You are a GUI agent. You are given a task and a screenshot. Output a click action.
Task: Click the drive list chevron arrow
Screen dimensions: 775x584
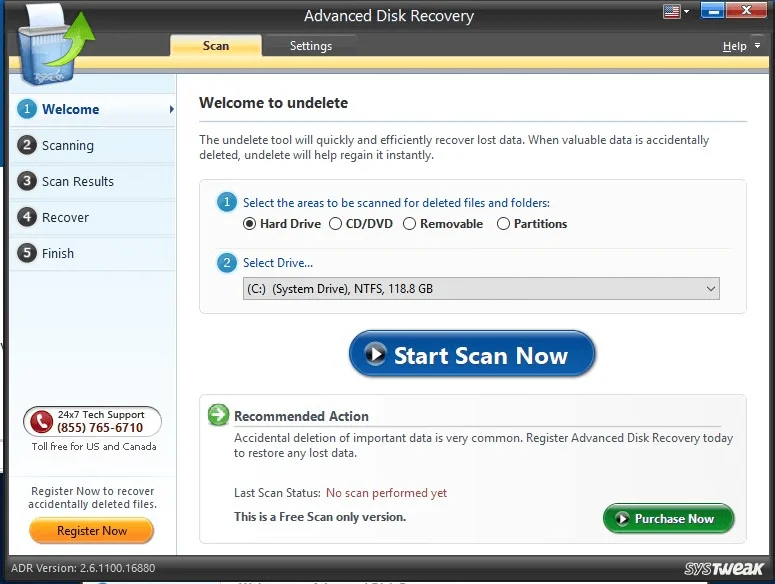tap(711, 289)
